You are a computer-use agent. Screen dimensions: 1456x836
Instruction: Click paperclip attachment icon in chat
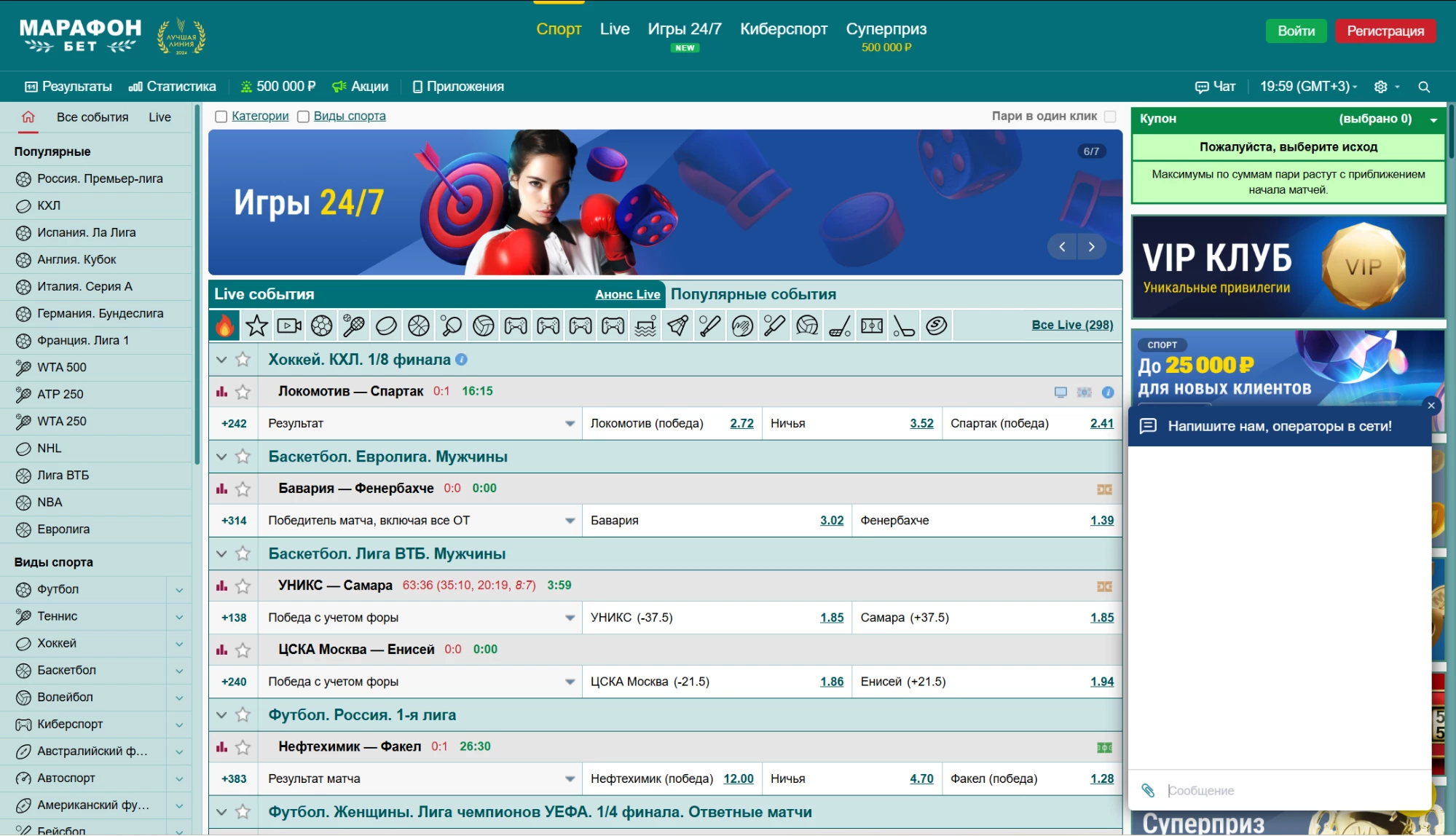(x=1148, y=790)
